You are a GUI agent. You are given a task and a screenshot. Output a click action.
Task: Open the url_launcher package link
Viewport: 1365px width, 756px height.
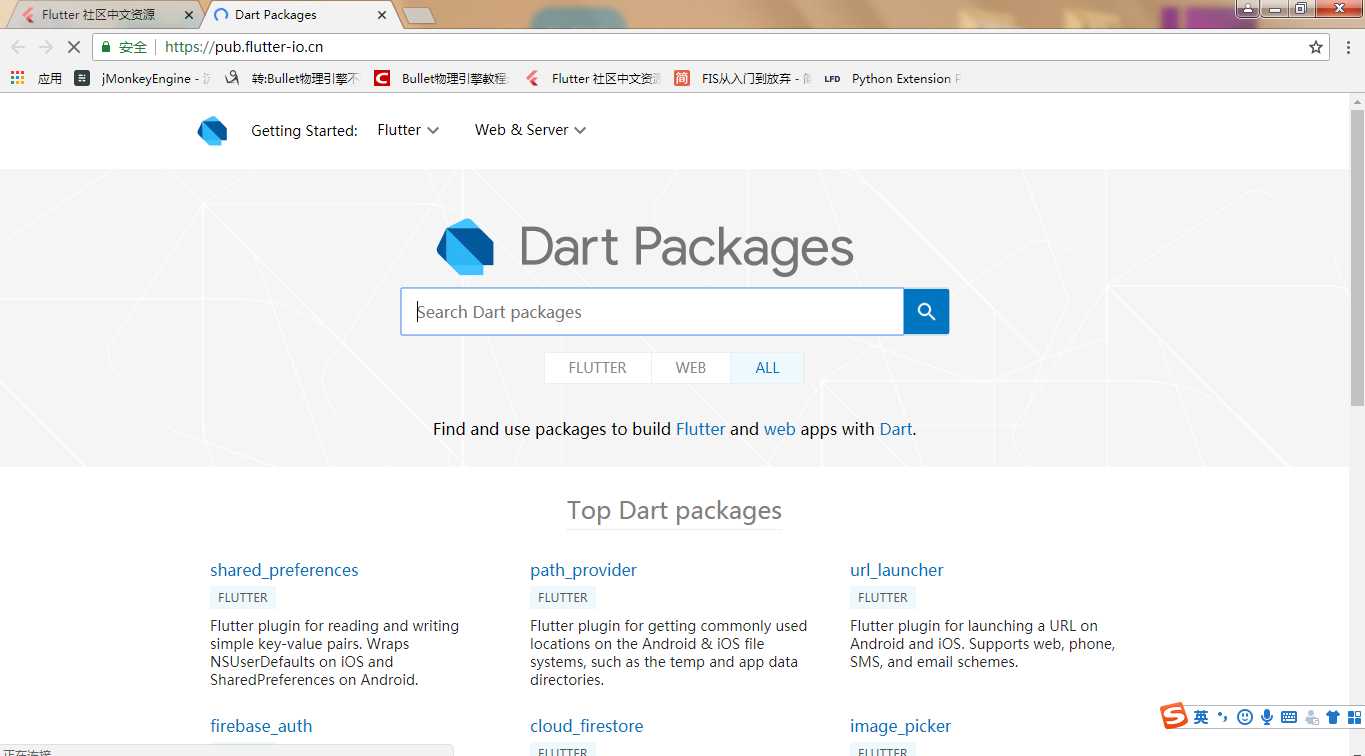pyautogui.click(x=897, y=570)
